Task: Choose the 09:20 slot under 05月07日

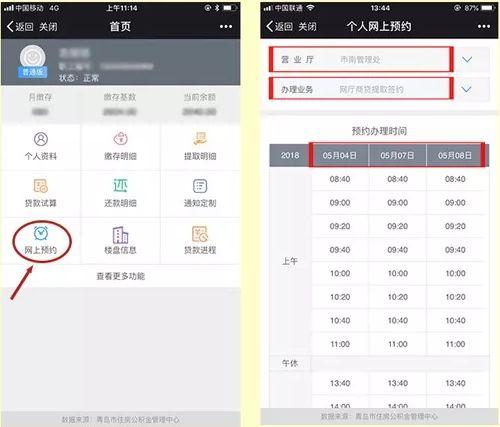Action: (397, 226)
